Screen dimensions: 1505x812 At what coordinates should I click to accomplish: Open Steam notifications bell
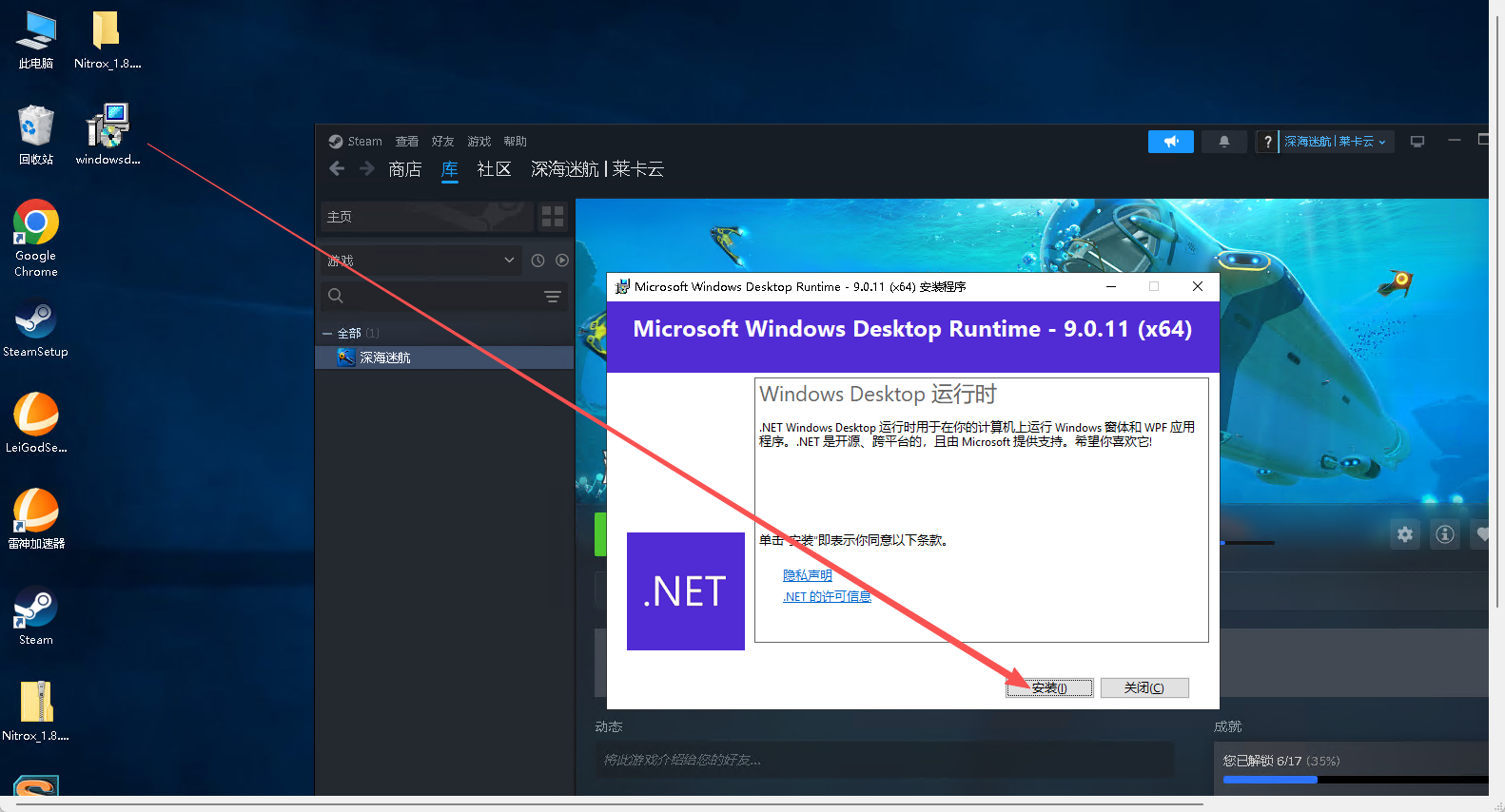pos(1223,142)
